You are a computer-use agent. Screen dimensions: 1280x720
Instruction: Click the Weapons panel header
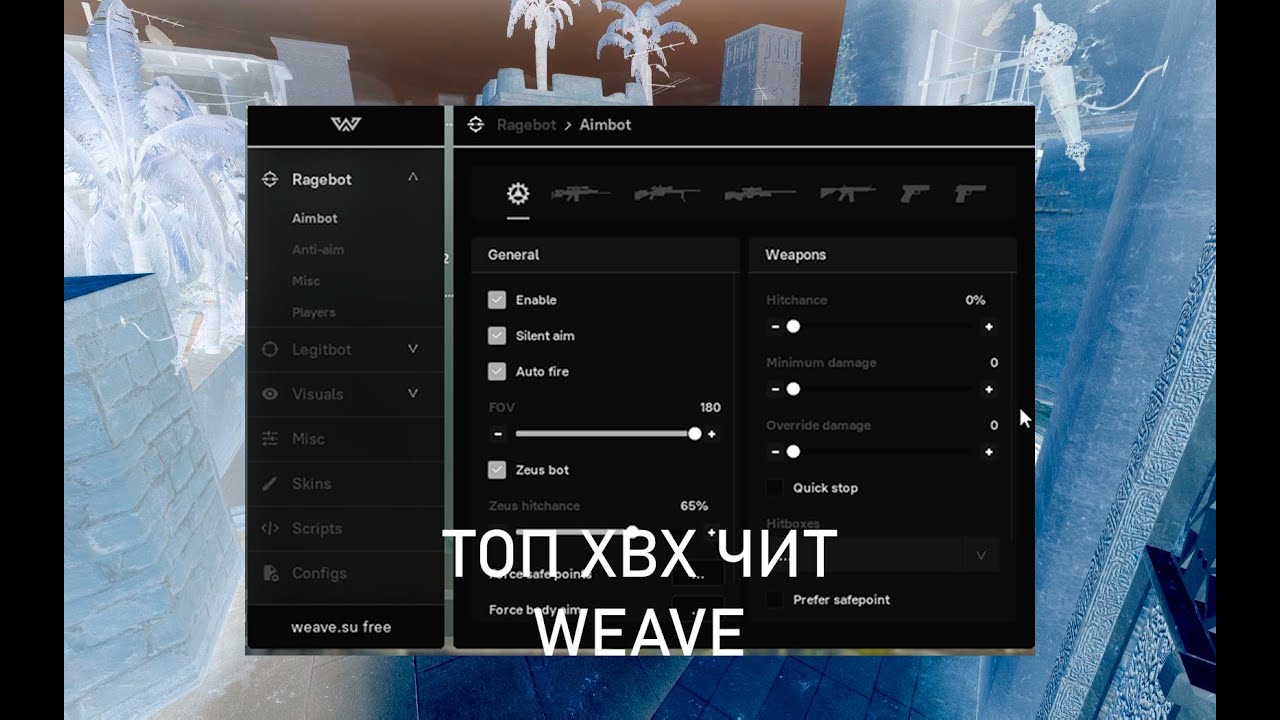[x=882, y=255]
